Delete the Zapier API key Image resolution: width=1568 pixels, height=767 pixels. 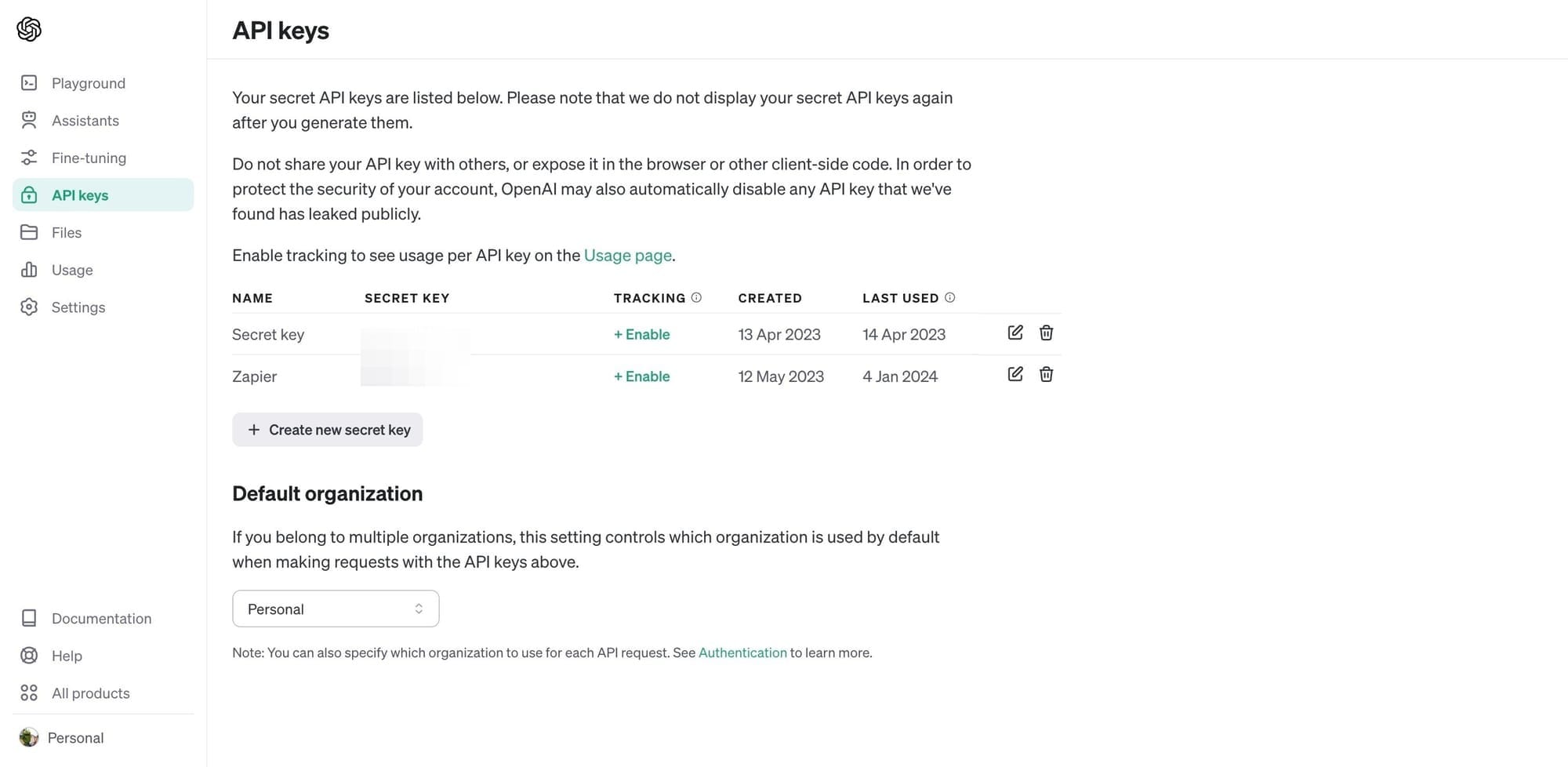click(1046, 374)
